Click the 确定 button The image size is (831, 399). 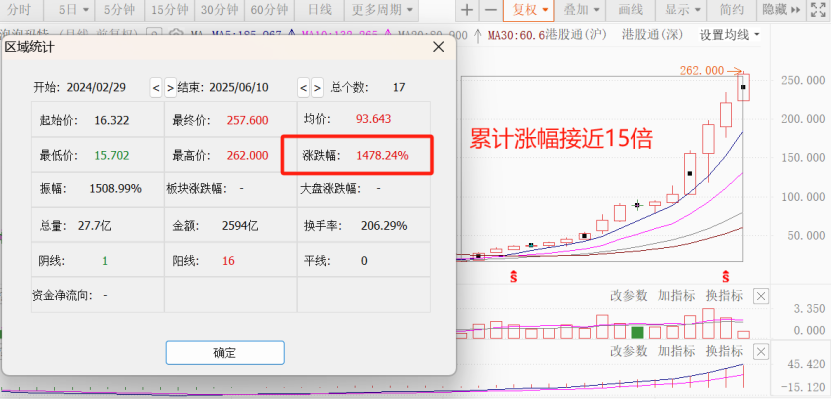pyautogui.click(x=225, y=352)
